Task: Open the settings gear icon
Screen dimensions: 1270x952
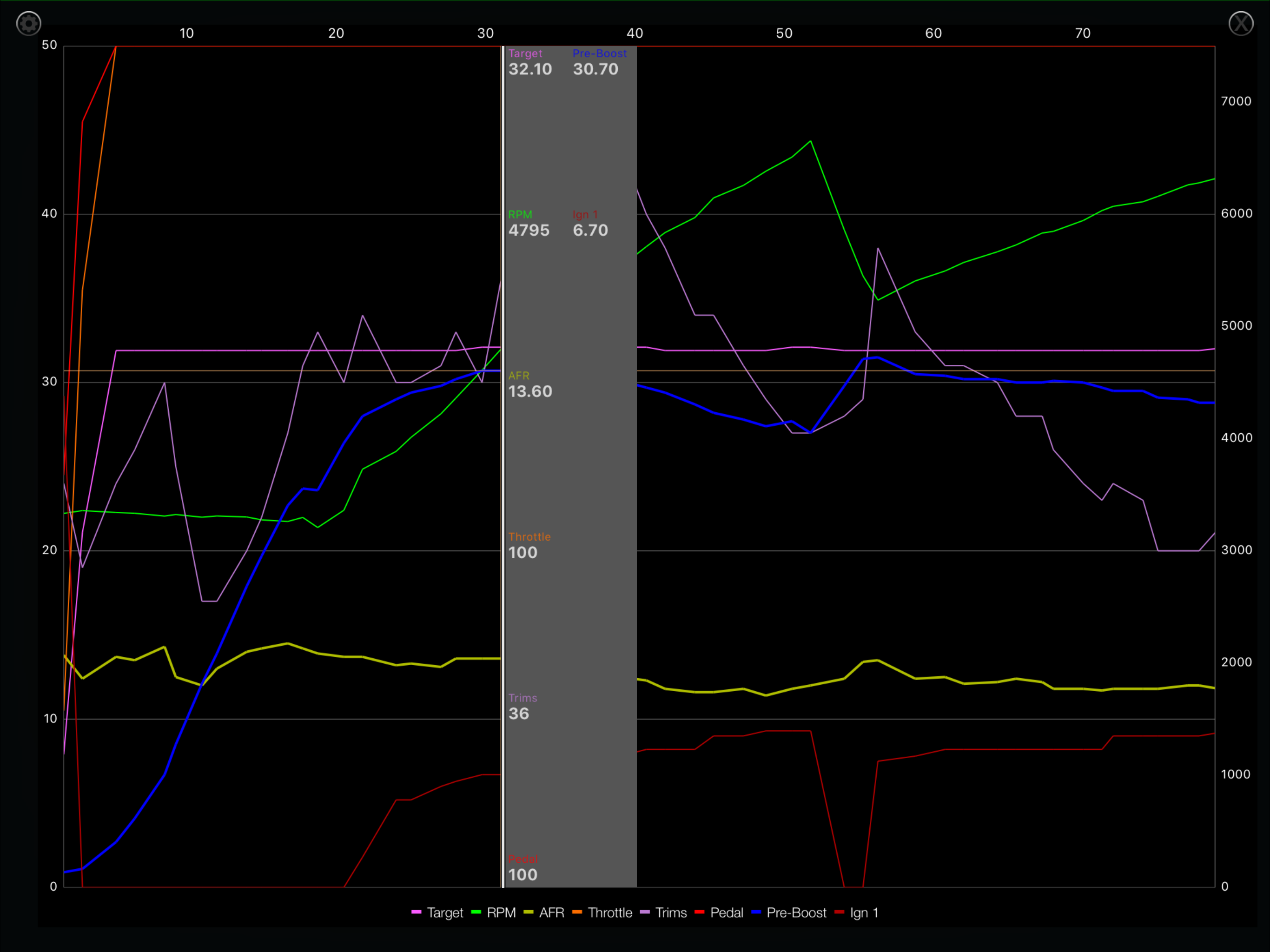Action: [28, 24]
